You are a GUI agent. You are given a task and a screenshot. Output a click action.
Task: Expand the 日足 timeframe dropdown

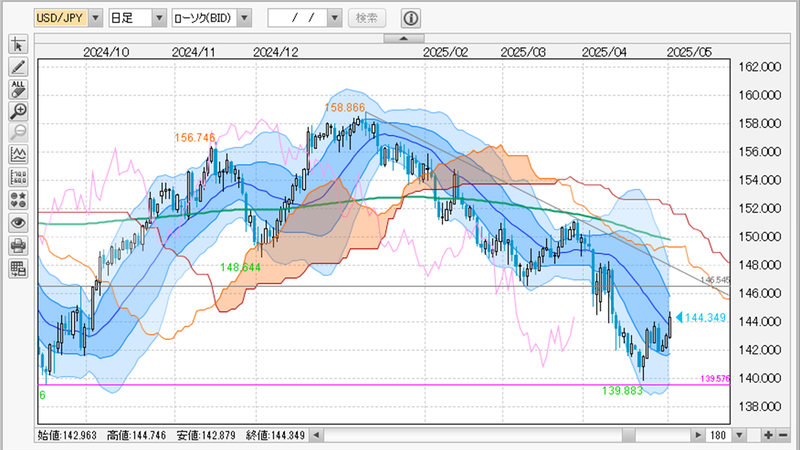(x=160, y=18)
